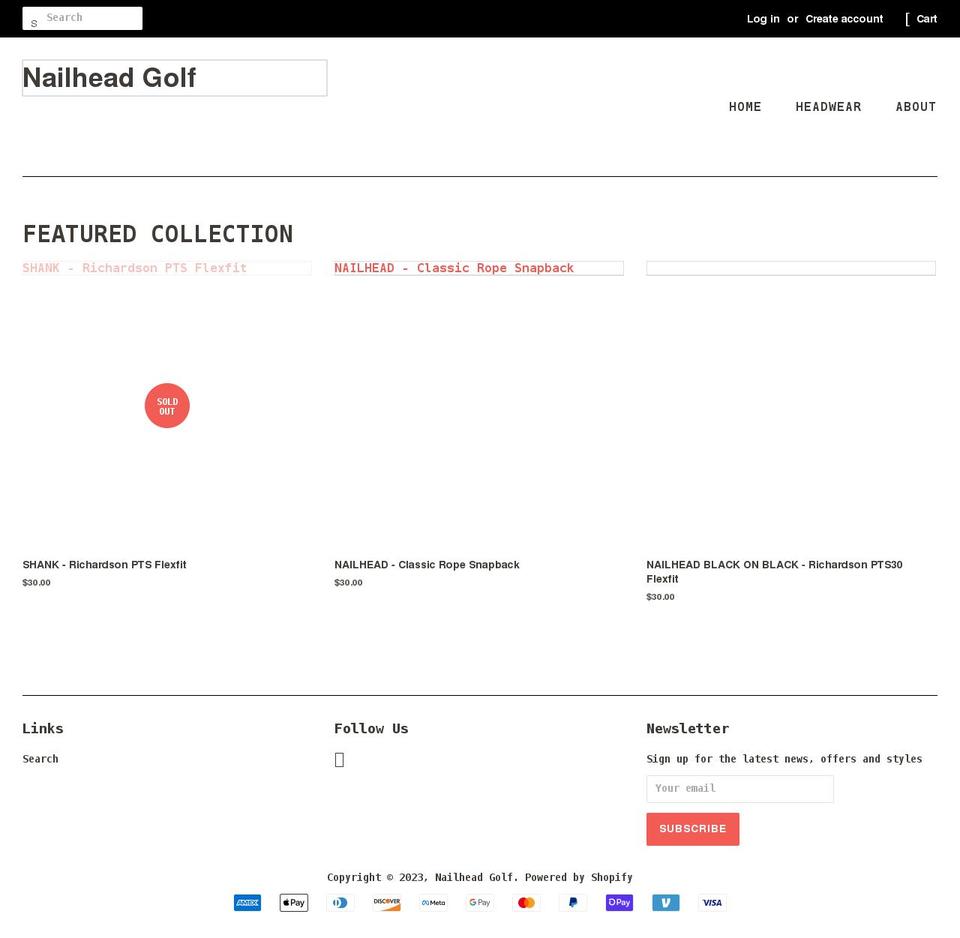This screenshot has height=938, width=960.
Task: Click the search submit icon in top bar
Action: (x=34, y=23)
